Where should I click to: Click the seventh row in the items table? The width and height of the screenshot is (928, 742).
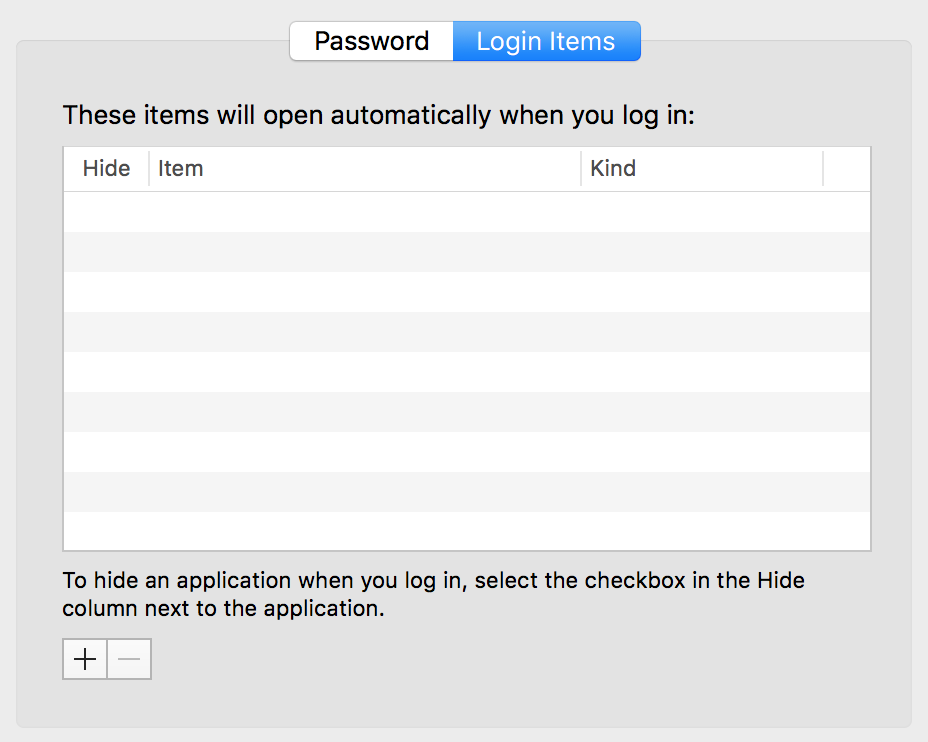[x=467, y=452]
